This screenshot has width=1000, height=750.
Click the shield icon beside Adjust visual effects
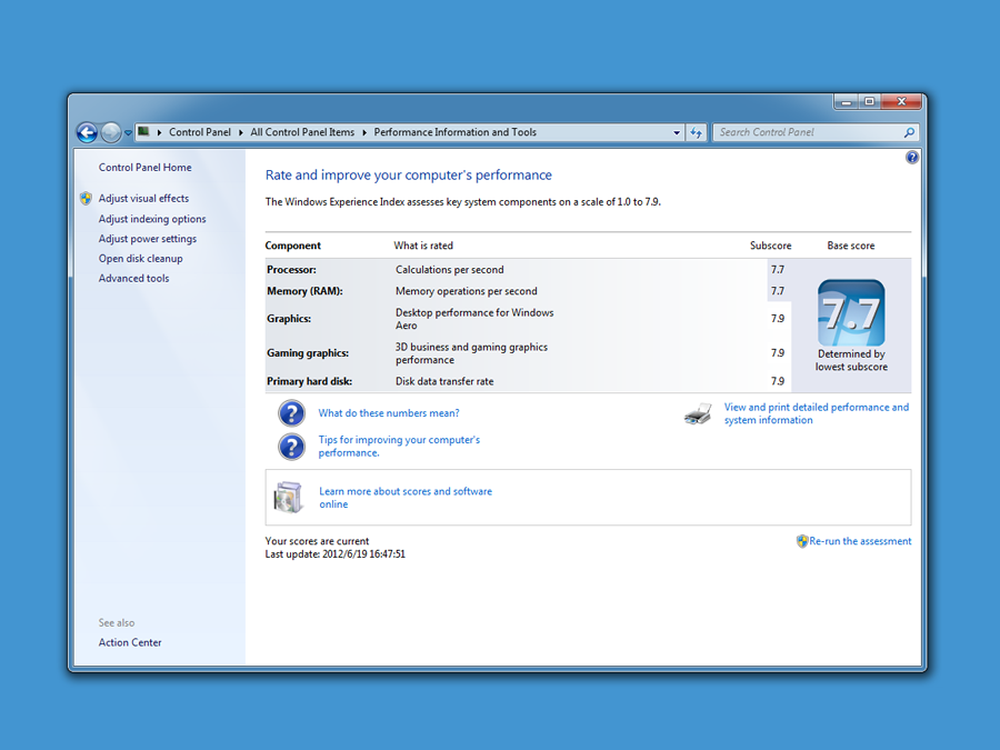pos(86,198)
